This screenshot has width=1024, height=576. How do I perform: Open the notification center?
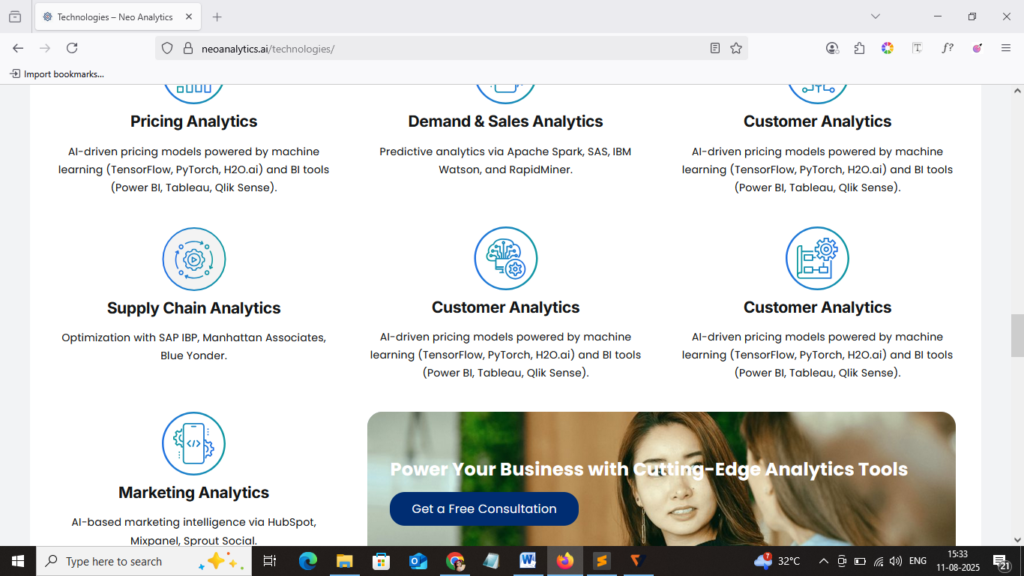pyautogui.click(x=1001, y=562)
